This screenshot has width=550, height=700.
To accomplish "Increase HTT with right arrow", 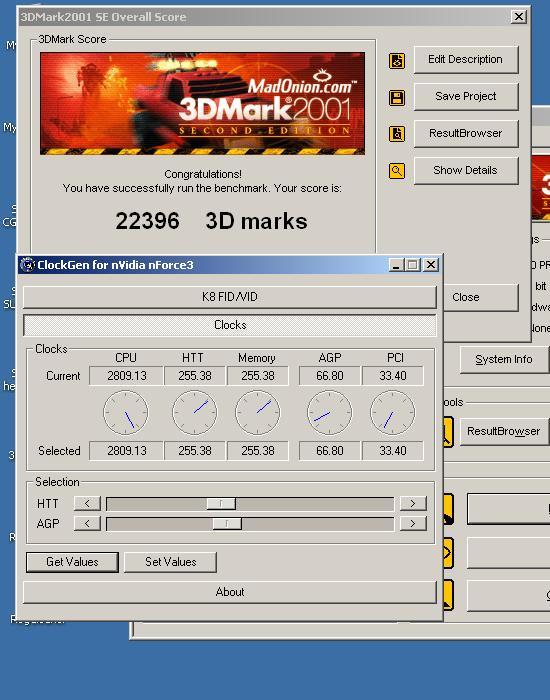I will click(x=413, y=504).
